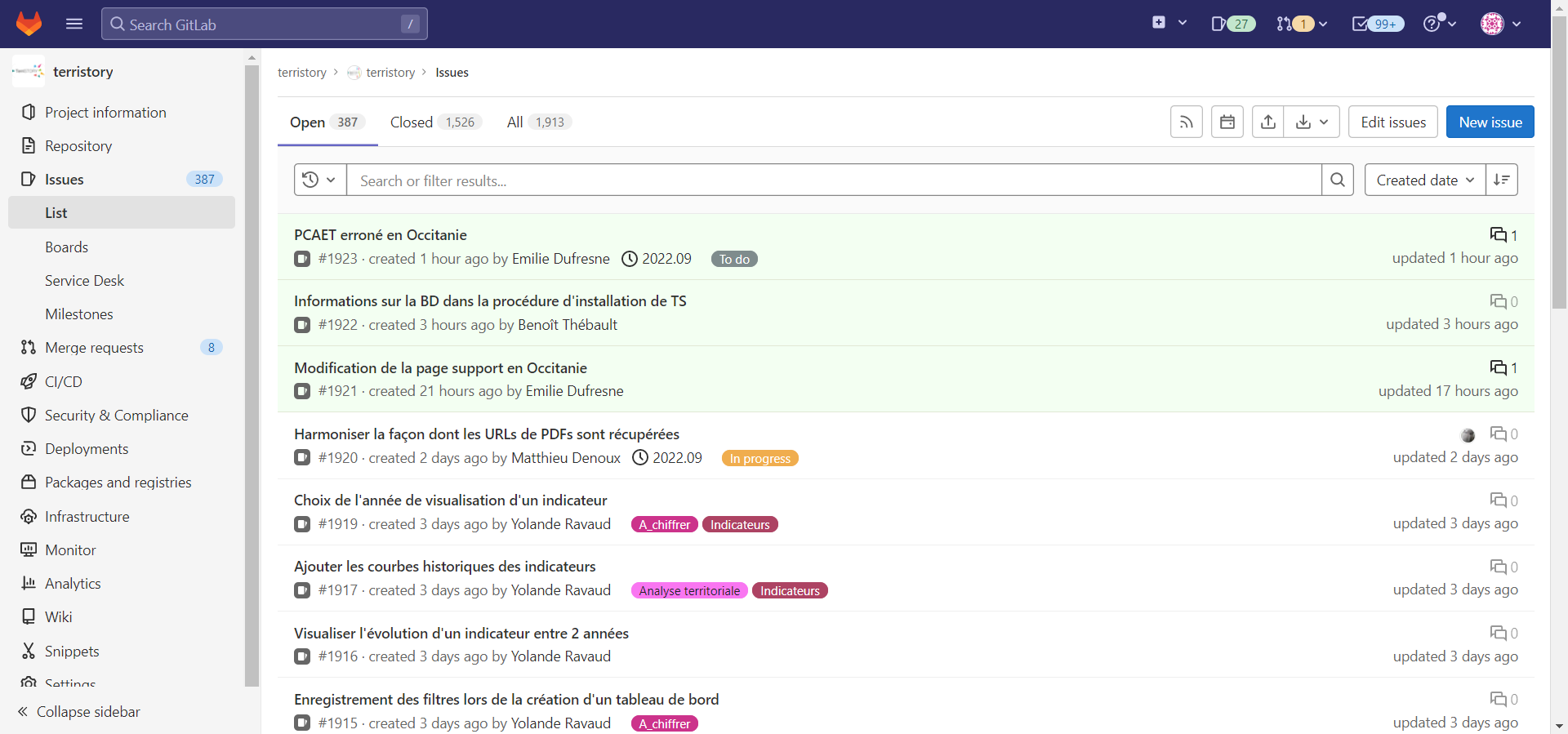Open Snippets sidebar item

(122, 652)
